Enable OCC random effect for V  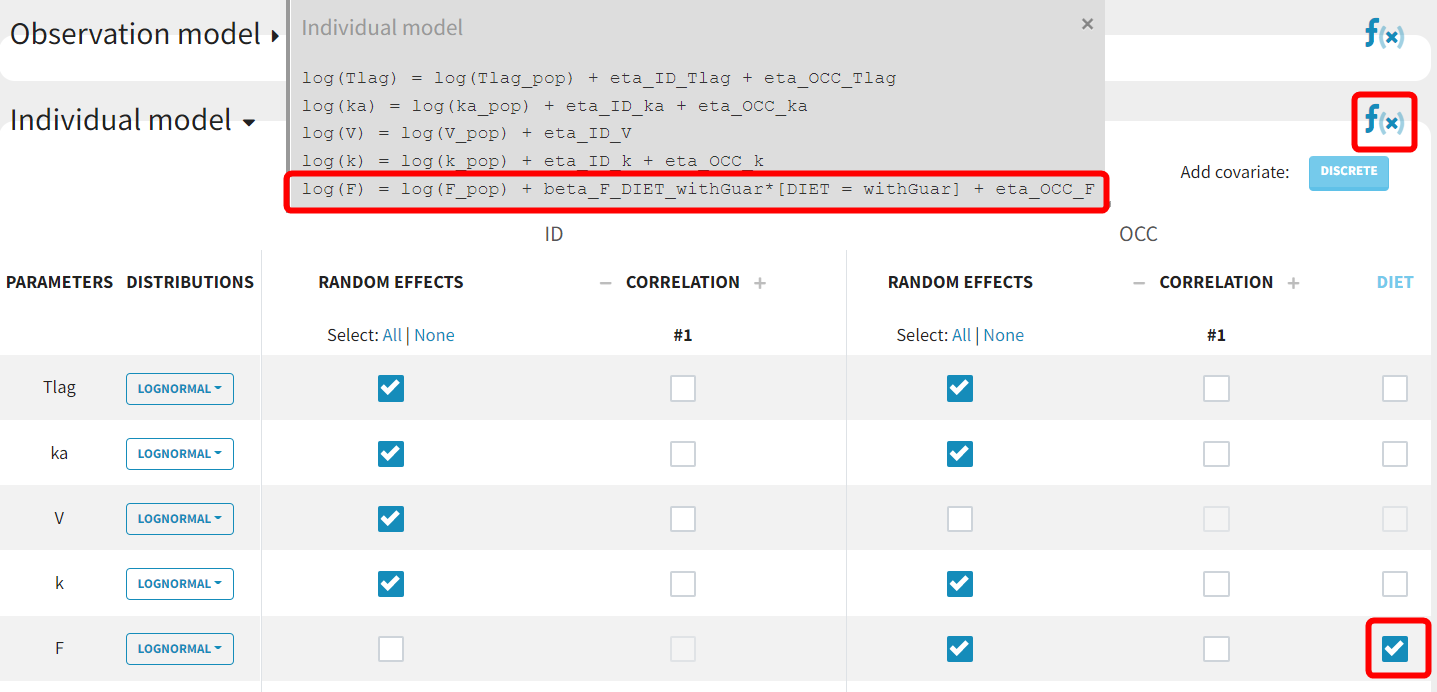coord(959,519)
